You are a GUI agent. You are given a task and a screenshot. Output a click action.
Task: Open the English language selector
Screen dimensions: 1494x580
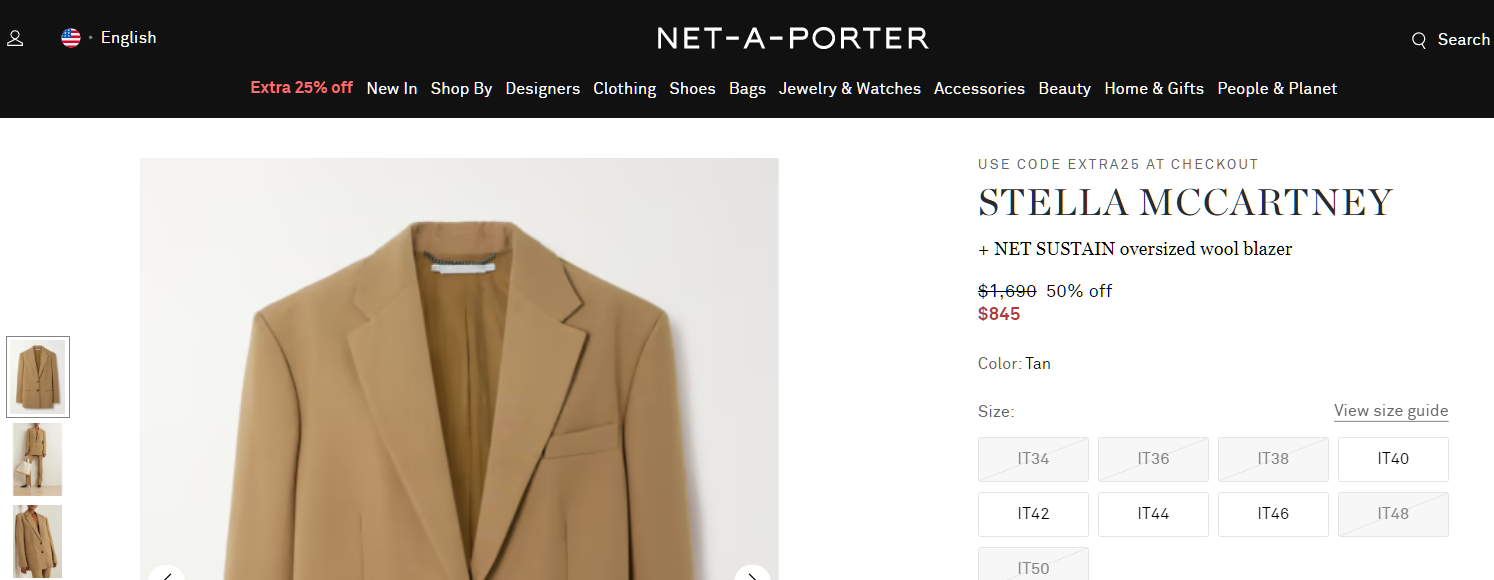click(x=128, y=38)
